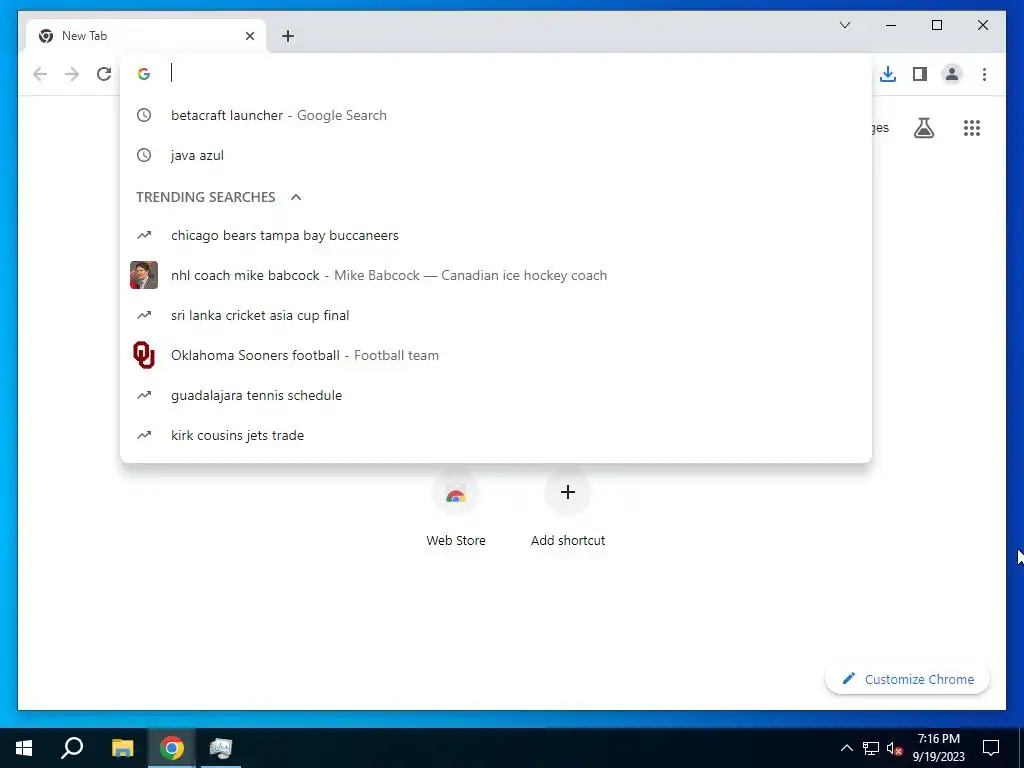Open a new tab with plus button

click(287, 36)
